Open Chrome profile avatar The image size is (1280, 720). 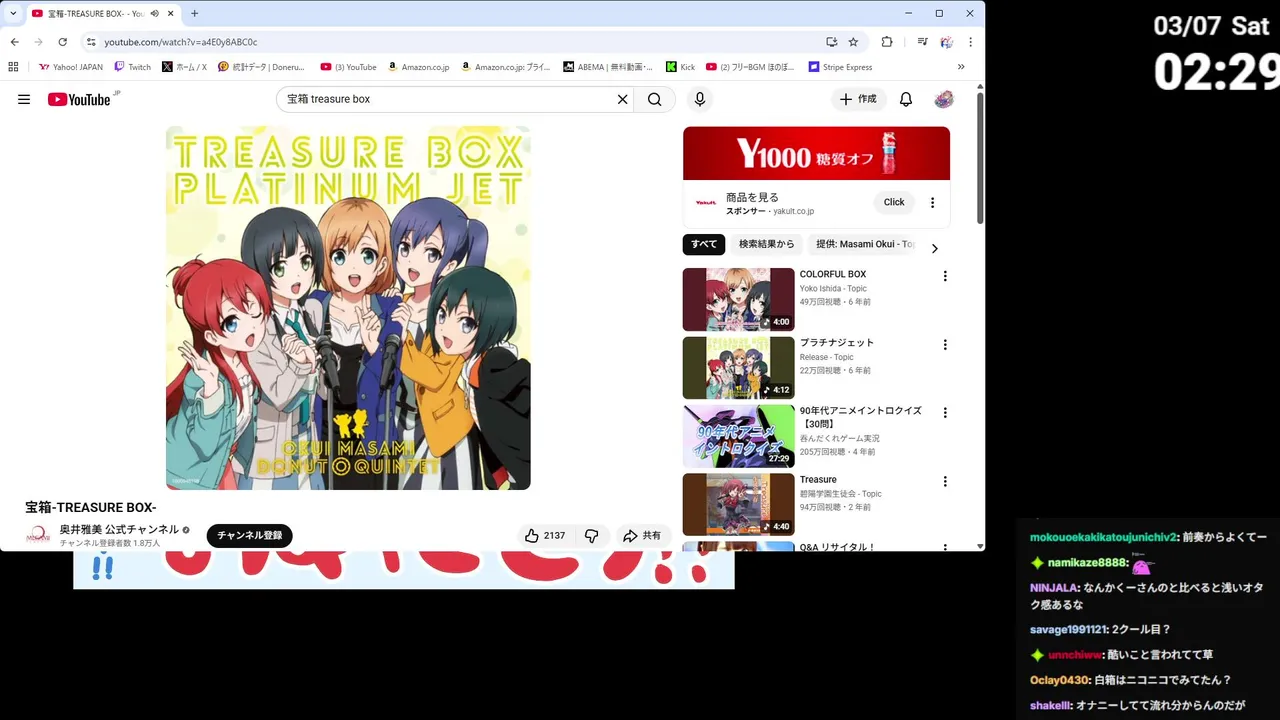tap(946, 42)
